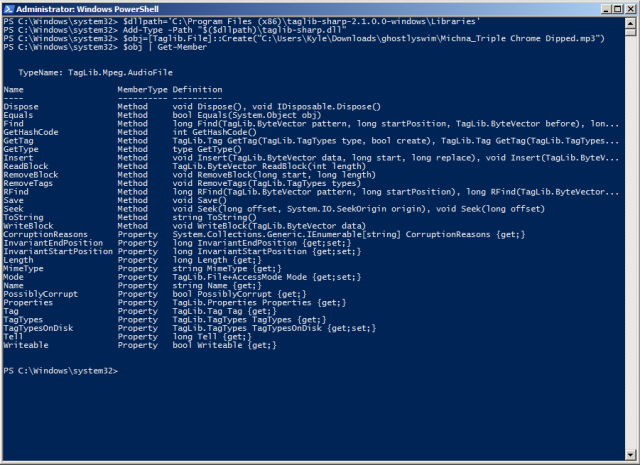640x465 pixels.
Task: Click the Dispose method name
Action: pyautogui.click(x=21, y=107)
